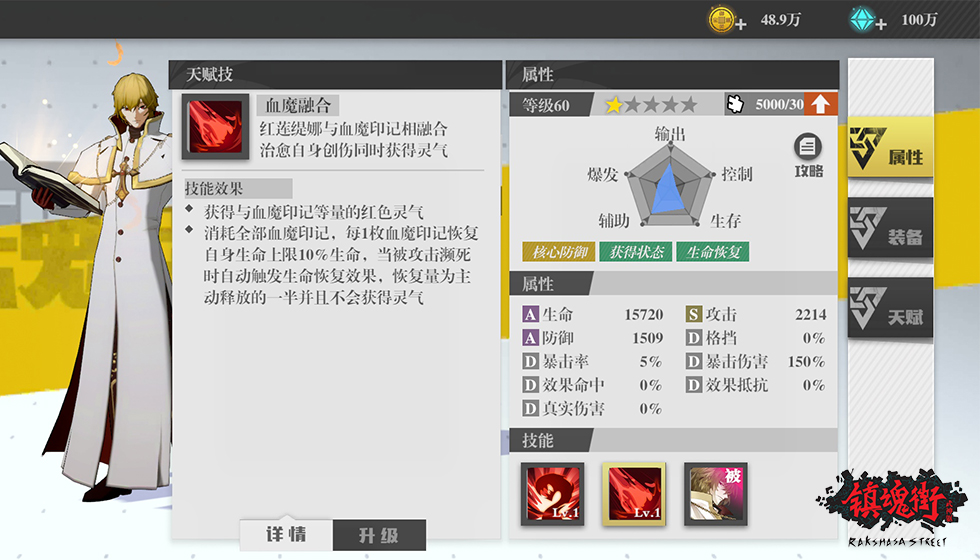Switch to the 升级 upgrade tab
Image resolution: width=980 pixels, height=560 pixels.
[x=379, y=535]
